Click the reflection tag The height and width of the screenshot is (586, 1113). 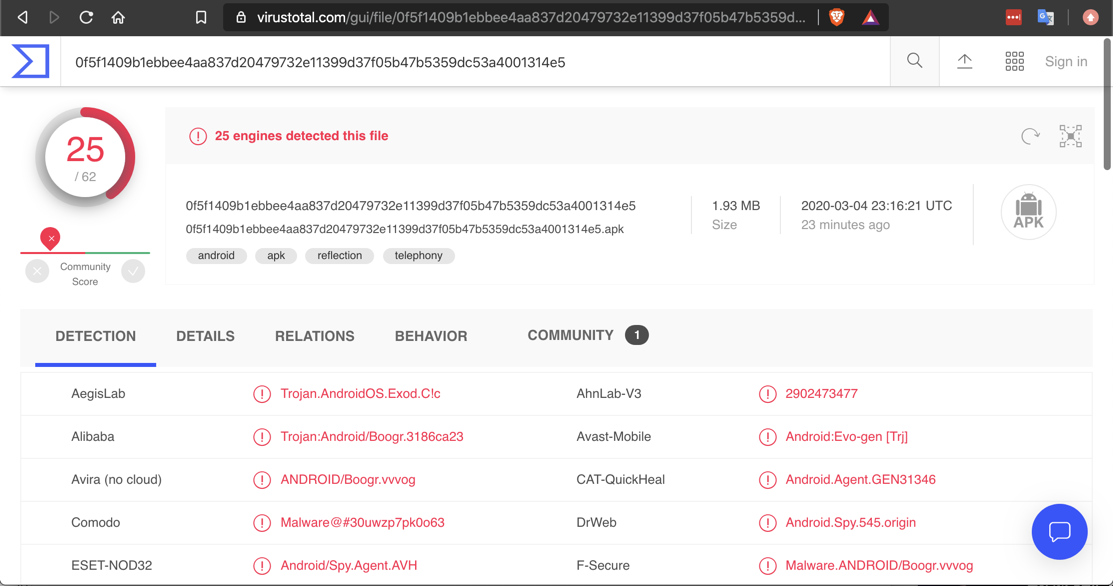[339, 256]
